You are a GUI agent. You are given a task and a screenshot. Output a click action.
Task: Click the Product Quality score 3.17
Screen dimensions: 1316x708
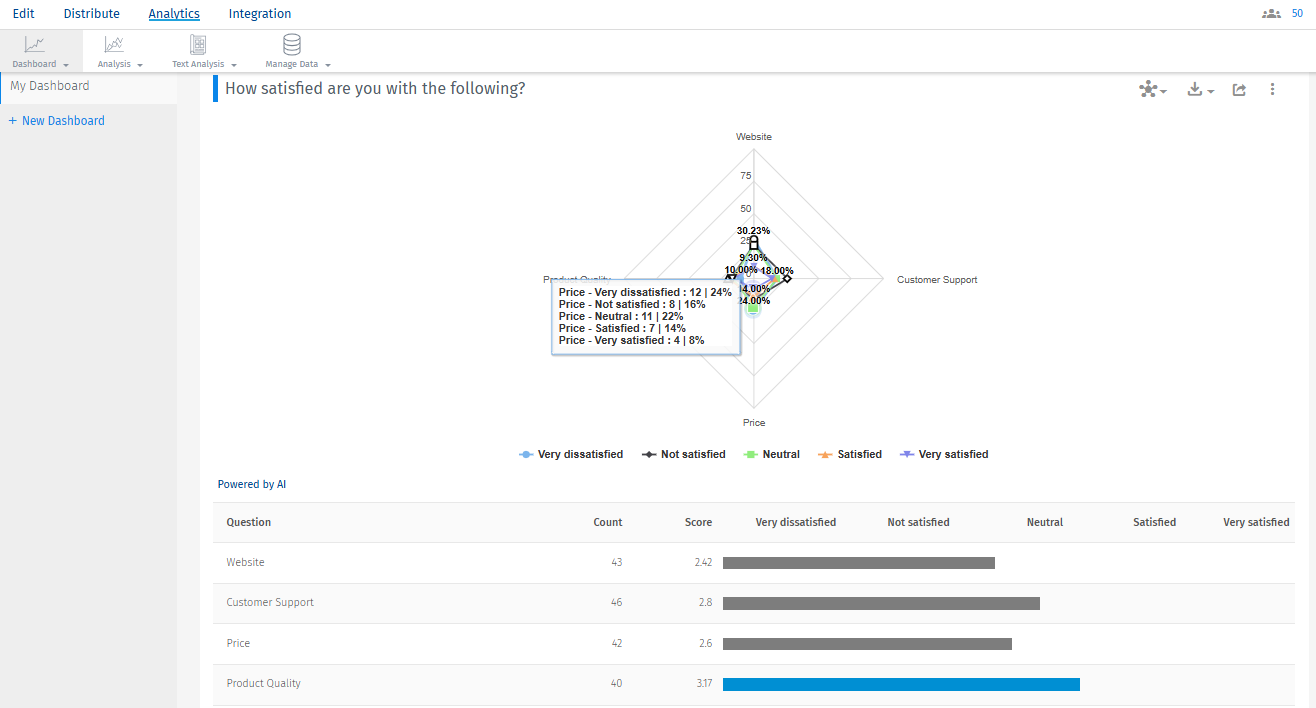(x=703, y=684)
